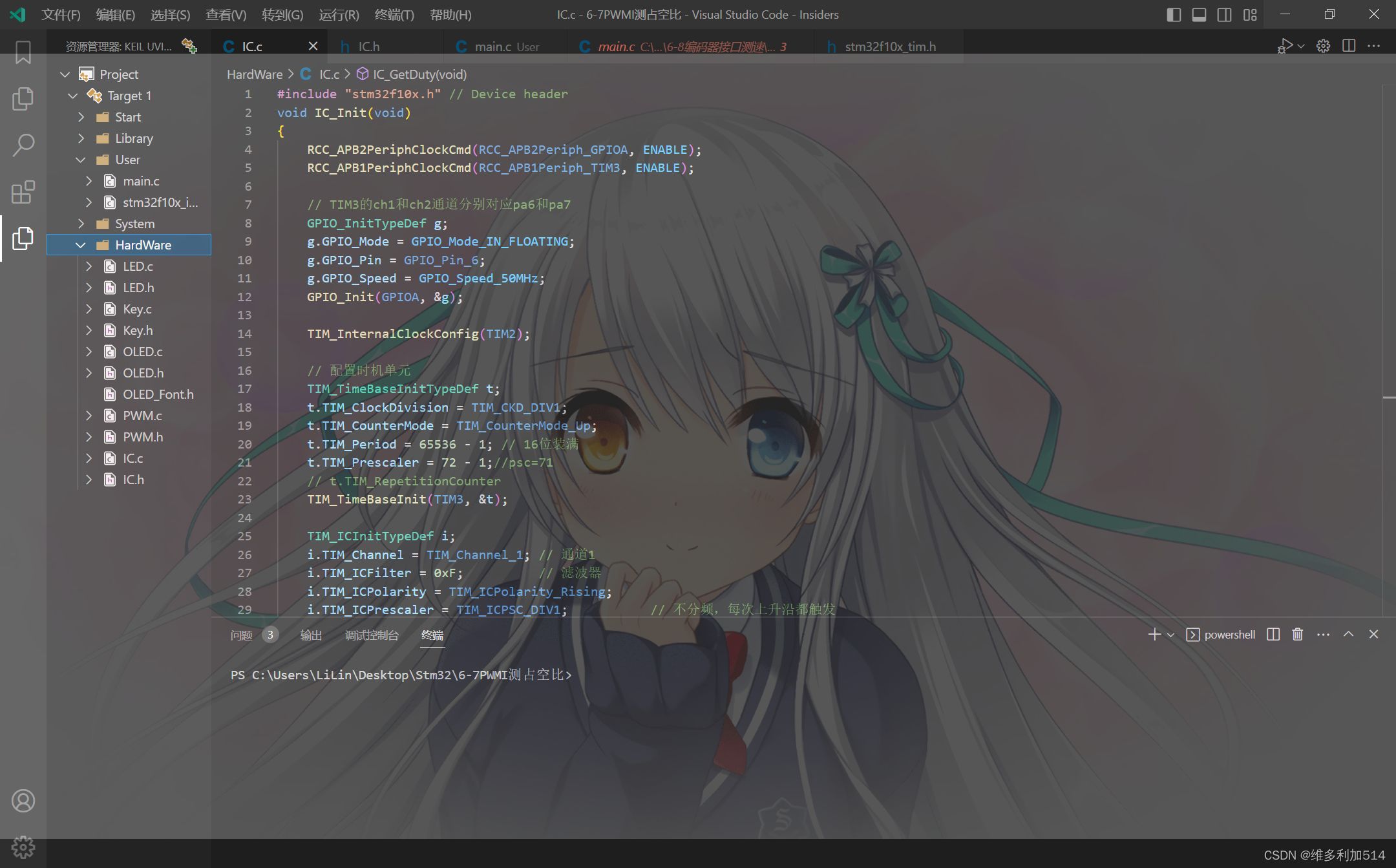Image resolution: width=1396 pixels, height=868 pixels.
Task: Open the PWM.c file in HardWare
Action: [141, 414]
